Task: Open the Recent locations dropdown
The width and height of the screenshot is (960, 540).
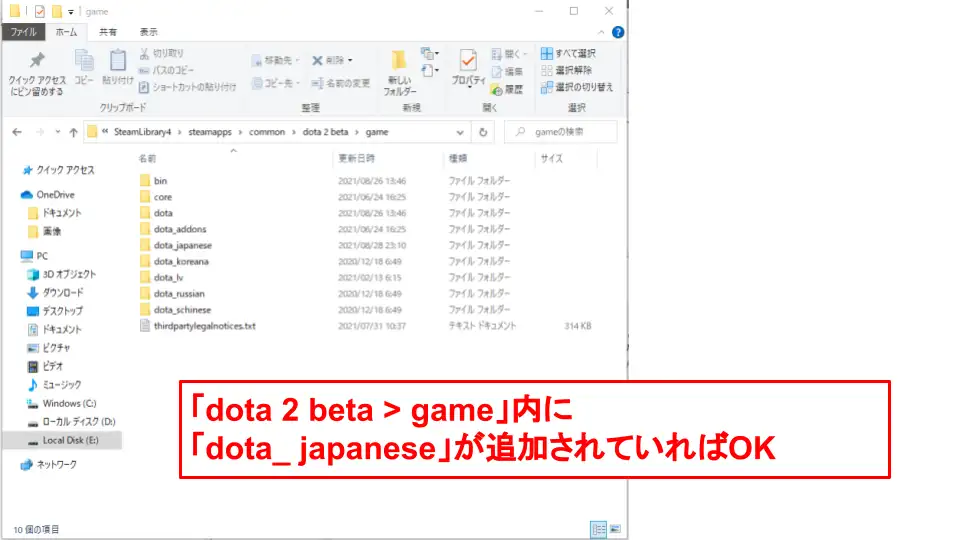Action: 58,132
